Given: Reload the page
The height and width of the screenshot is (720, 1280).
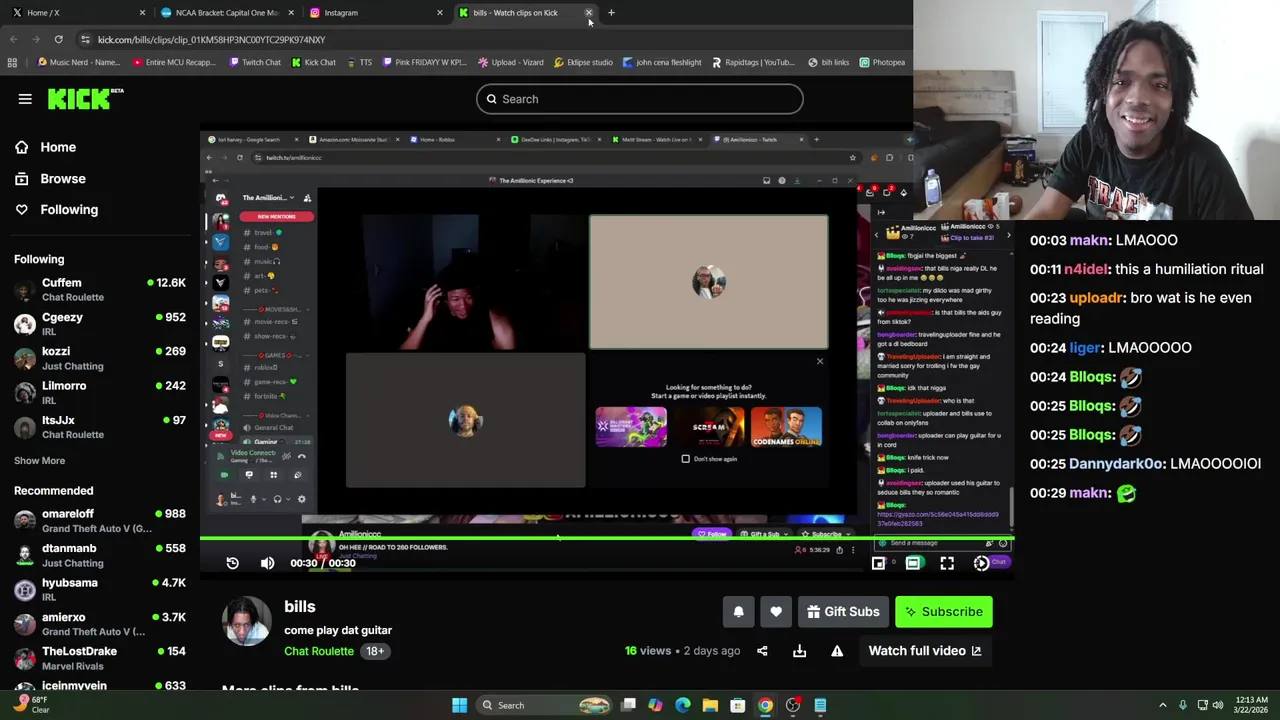Looking at the screenshot, I should 58,39.
